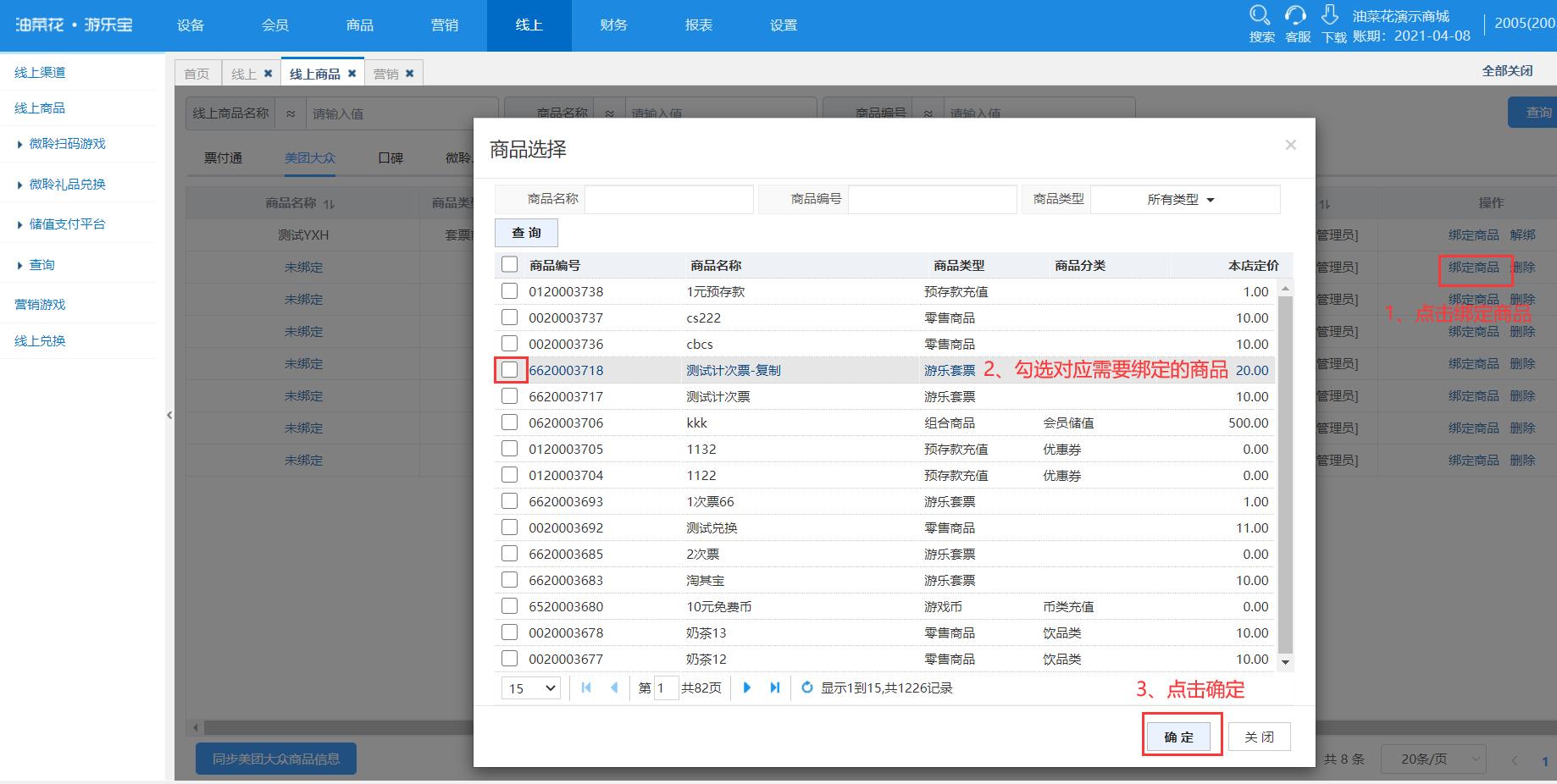This screenshot has width=1557, height=784.
Task: Check the row for 1次票66
Action: (509, 500)
